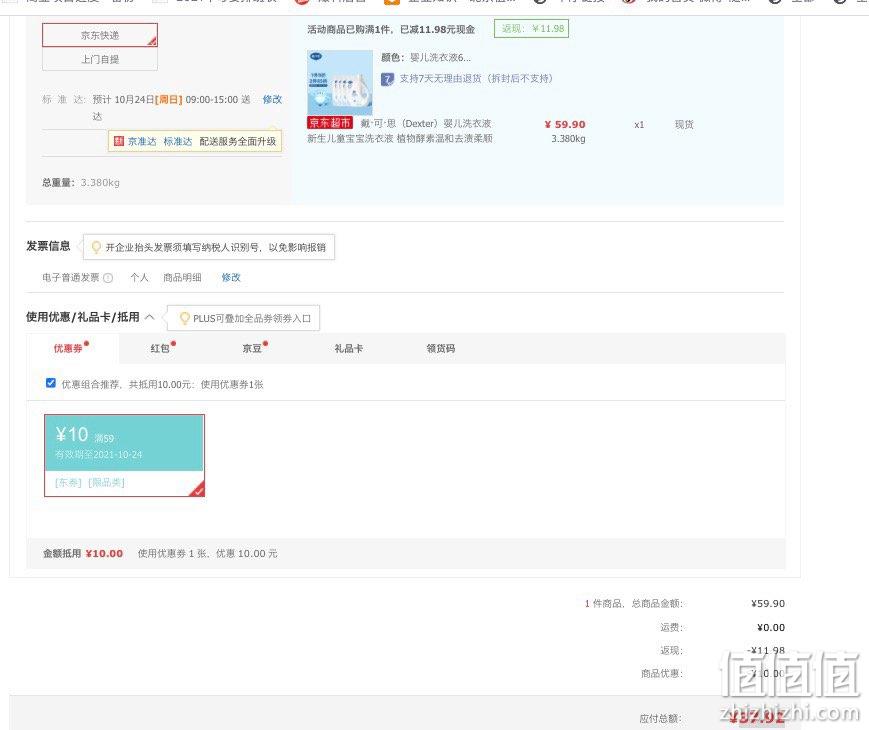Click 修改 link in invoice section
Image resolution: width=869 pixels, height=730 pixels.
tap(231, 277)
